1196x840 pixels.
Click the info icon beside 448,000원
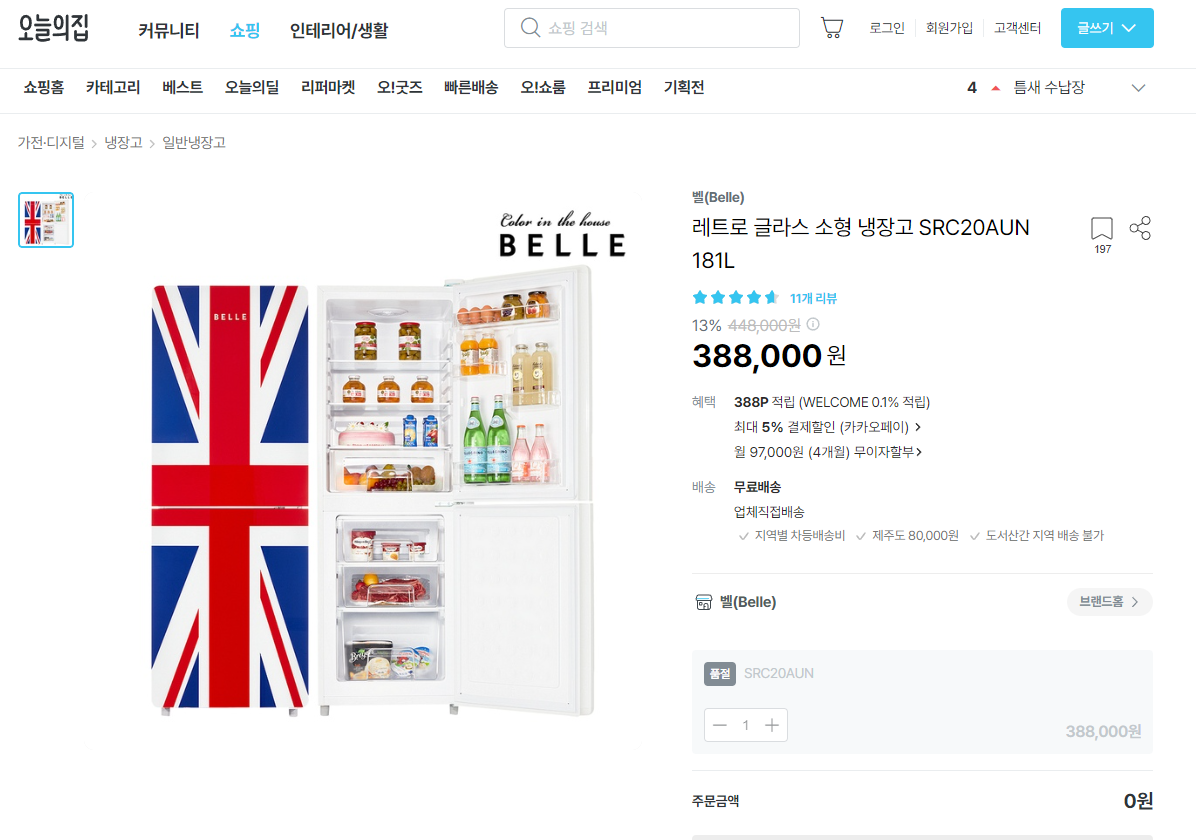(813, 324)
